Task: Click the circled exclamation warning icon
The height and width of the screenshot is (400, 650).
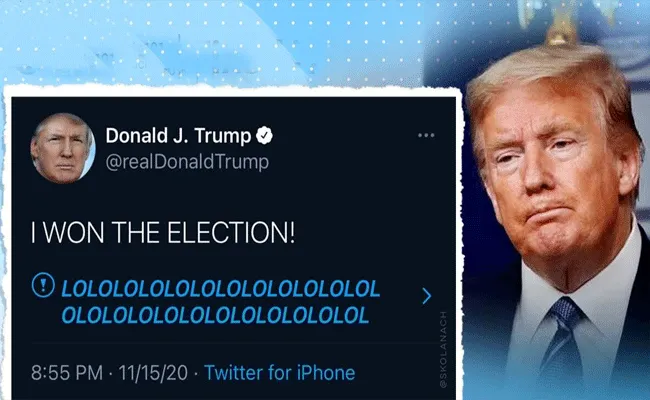Action: (43, 285)
